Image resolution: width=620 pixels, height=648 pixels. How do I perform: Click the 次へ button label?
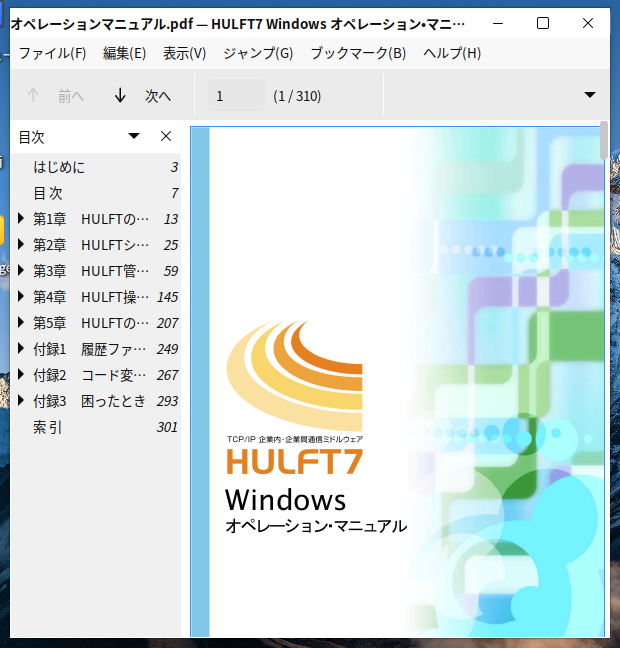click(157, 96)
